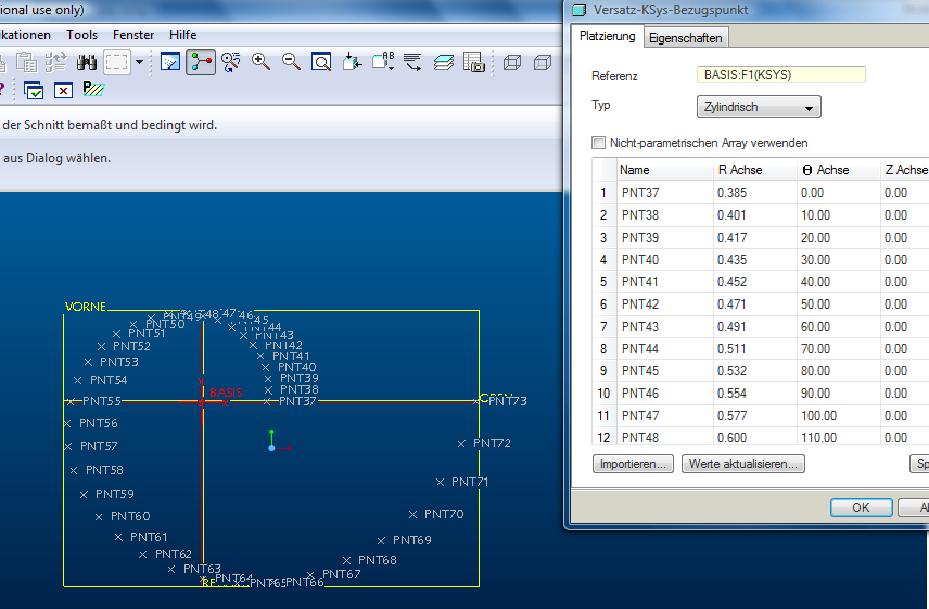This screenshot has height=609, width=929.
Task: Enable Nicht-parametrischen Array verwenden checkbox
Action: [599, 143]
